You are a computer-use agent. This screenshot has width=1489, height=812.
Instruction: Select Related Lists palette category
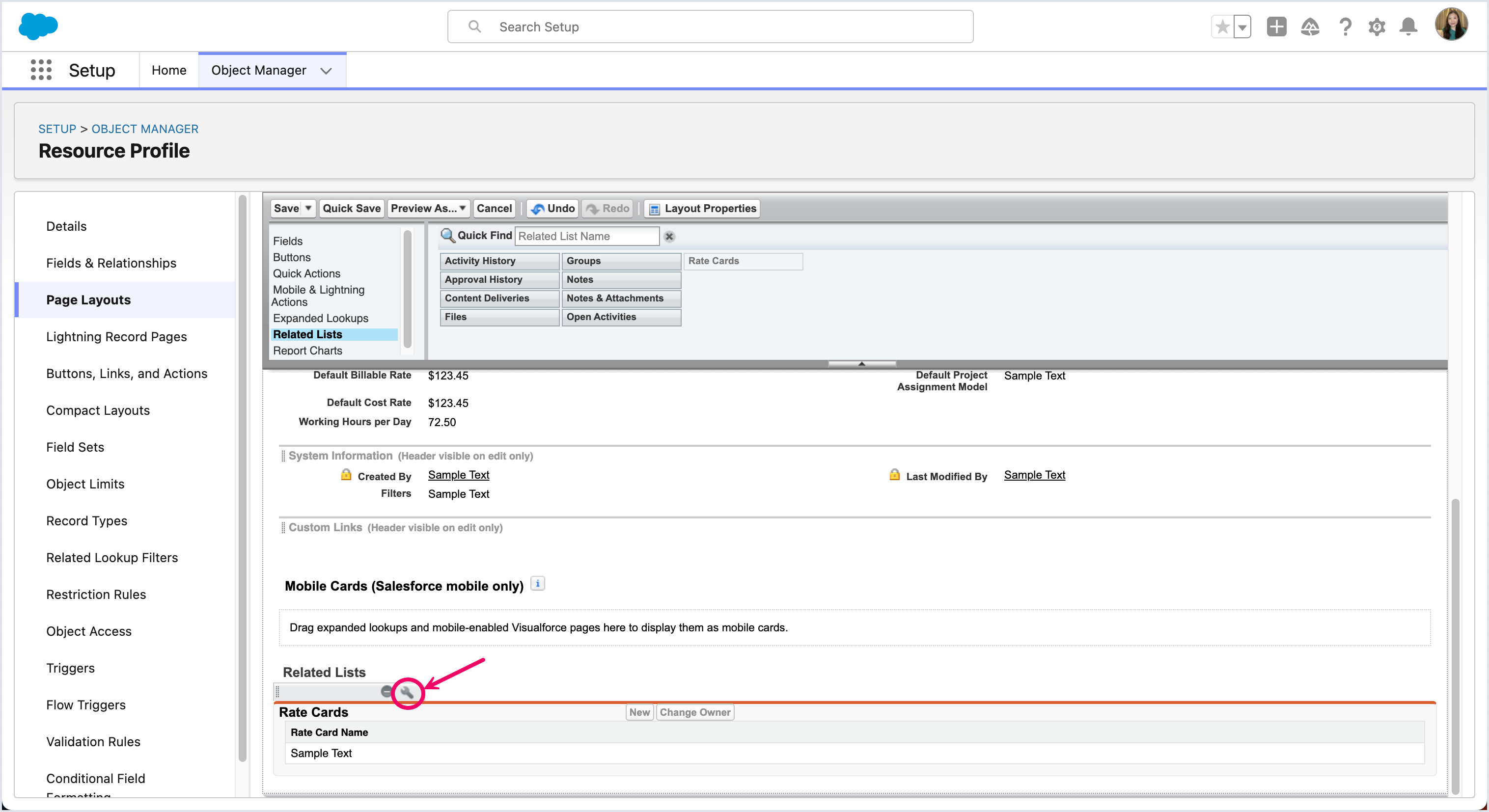[x=334, y=334]
